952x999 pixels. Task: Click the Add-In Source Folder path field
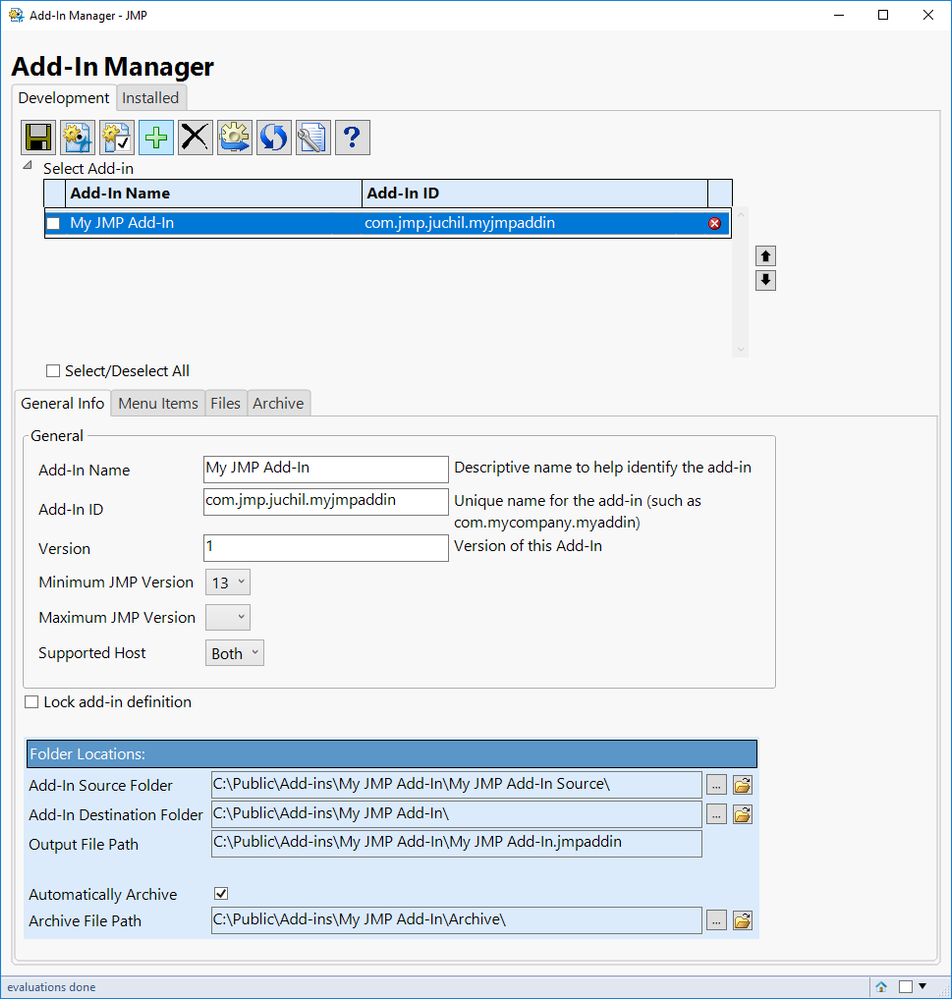(x=456, y=785)
